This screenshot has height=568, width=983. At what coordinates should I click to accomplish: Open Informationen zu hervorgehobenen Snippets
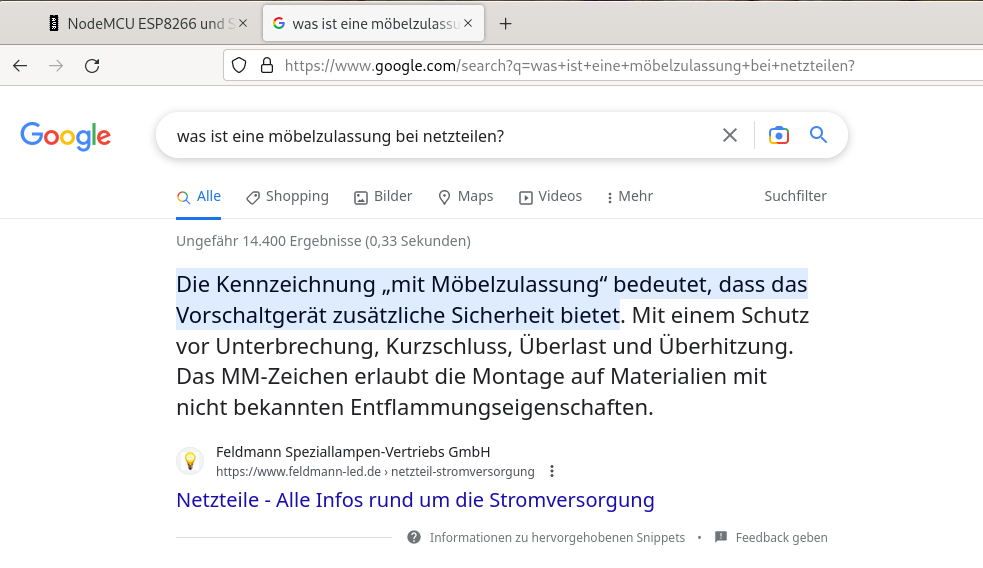click(557, 538)
